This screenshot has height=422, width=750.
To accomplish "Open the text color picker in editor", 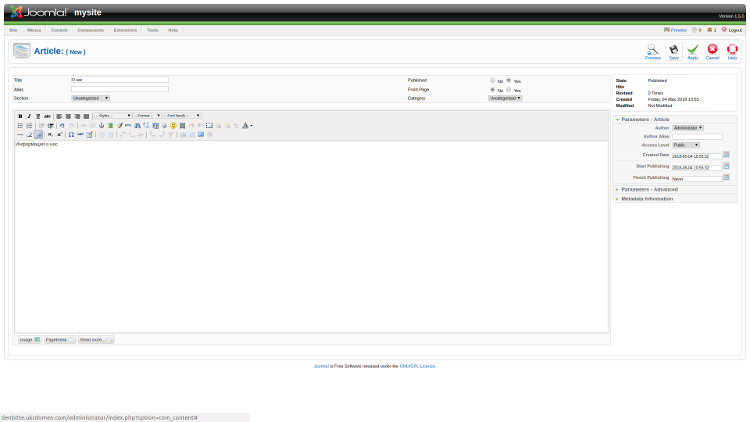I will point(247,125).
